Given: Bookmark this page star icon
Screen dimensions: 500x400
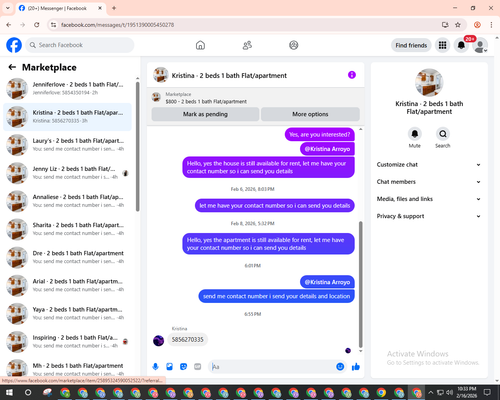Looking at the screenshot, I should pos(458,25).
